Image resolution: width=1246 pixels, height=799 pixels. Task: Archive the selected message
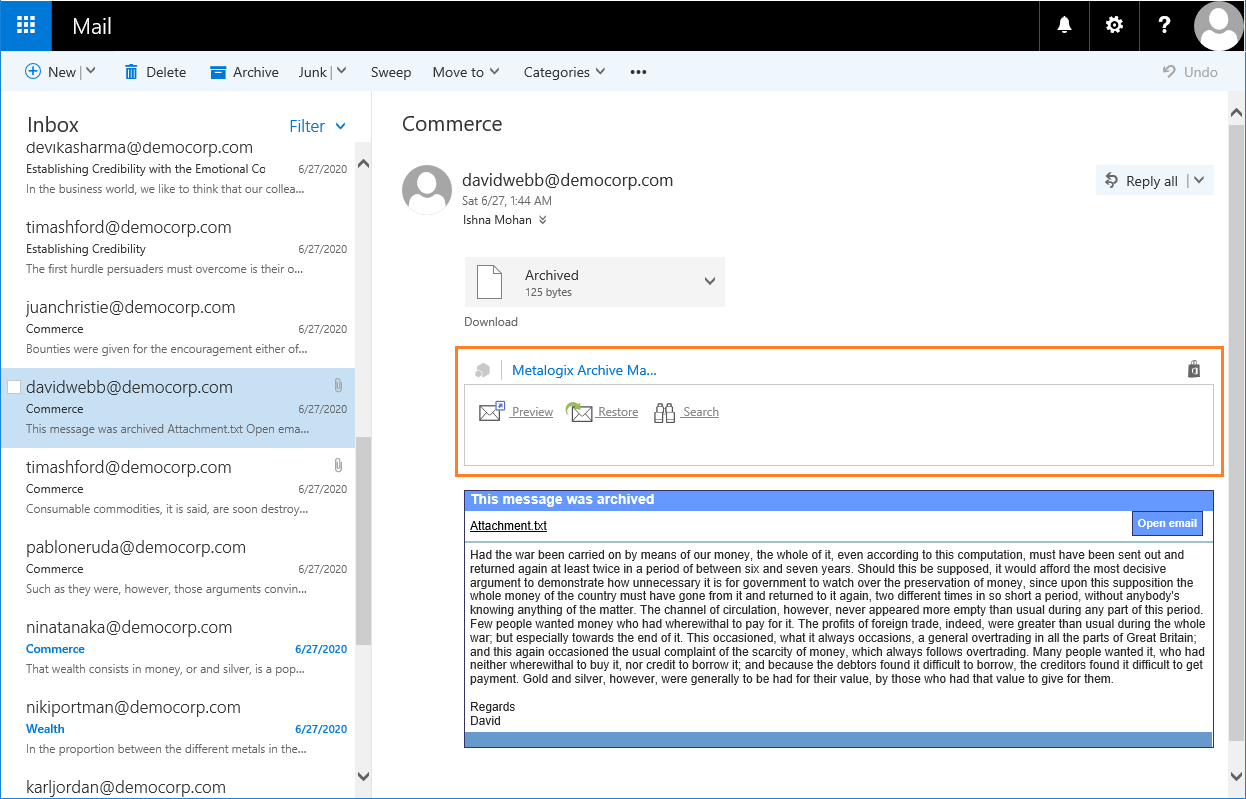pos(244,72)
